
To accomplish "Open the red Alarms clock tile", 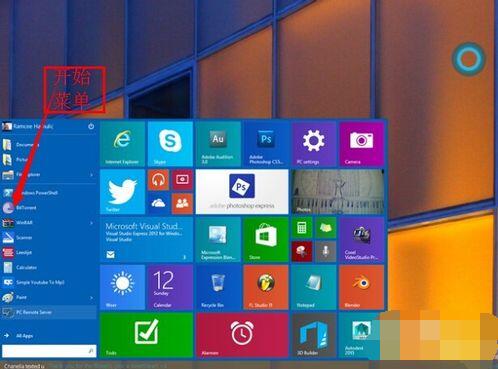I will click(x=242, y=335).
